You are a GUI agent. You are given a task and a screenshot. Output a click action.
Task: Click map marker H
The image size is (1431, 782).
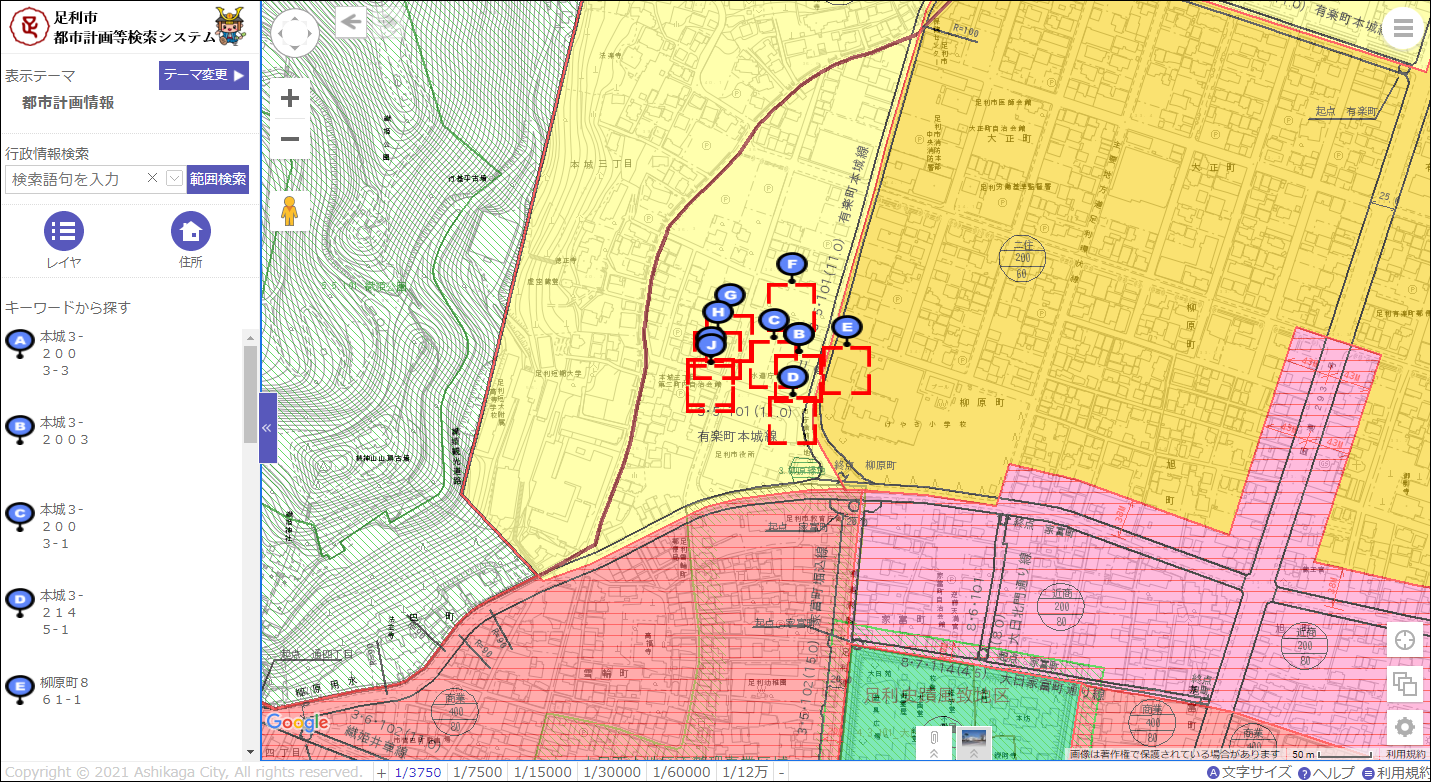718,313
